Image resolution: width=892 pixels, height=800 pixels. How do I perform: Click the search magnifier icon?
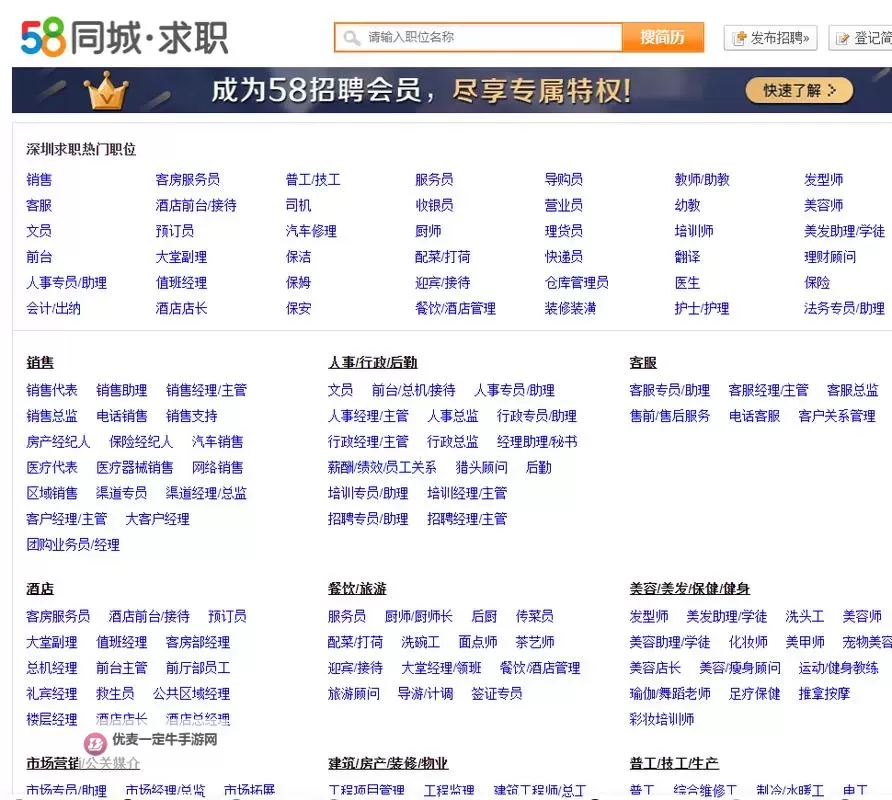coord(352,38)
